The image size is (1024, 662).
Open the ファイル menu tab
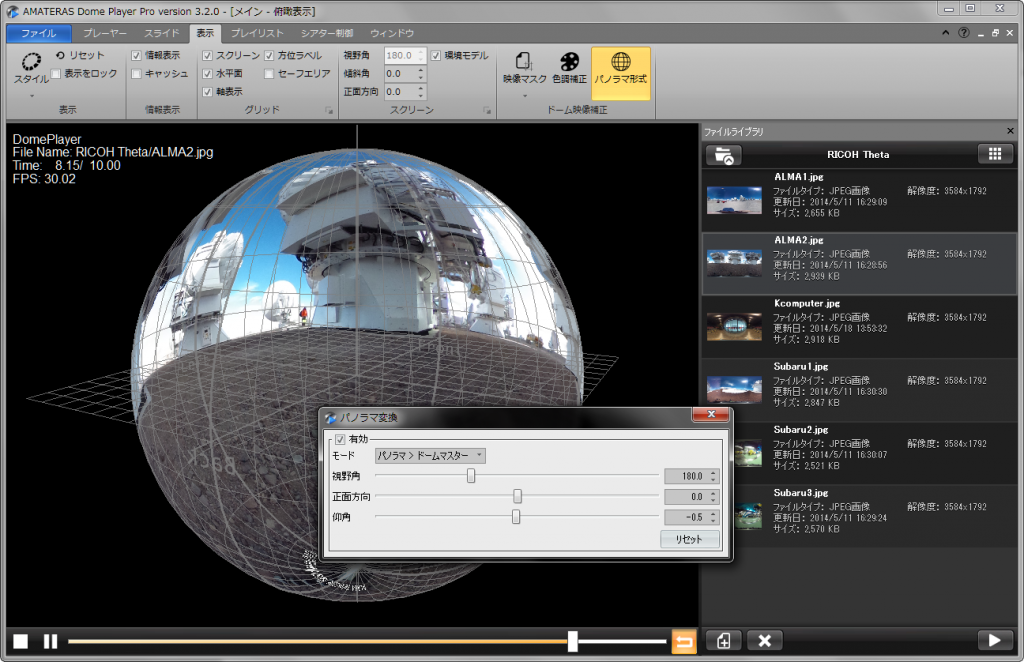pos(38,33)
